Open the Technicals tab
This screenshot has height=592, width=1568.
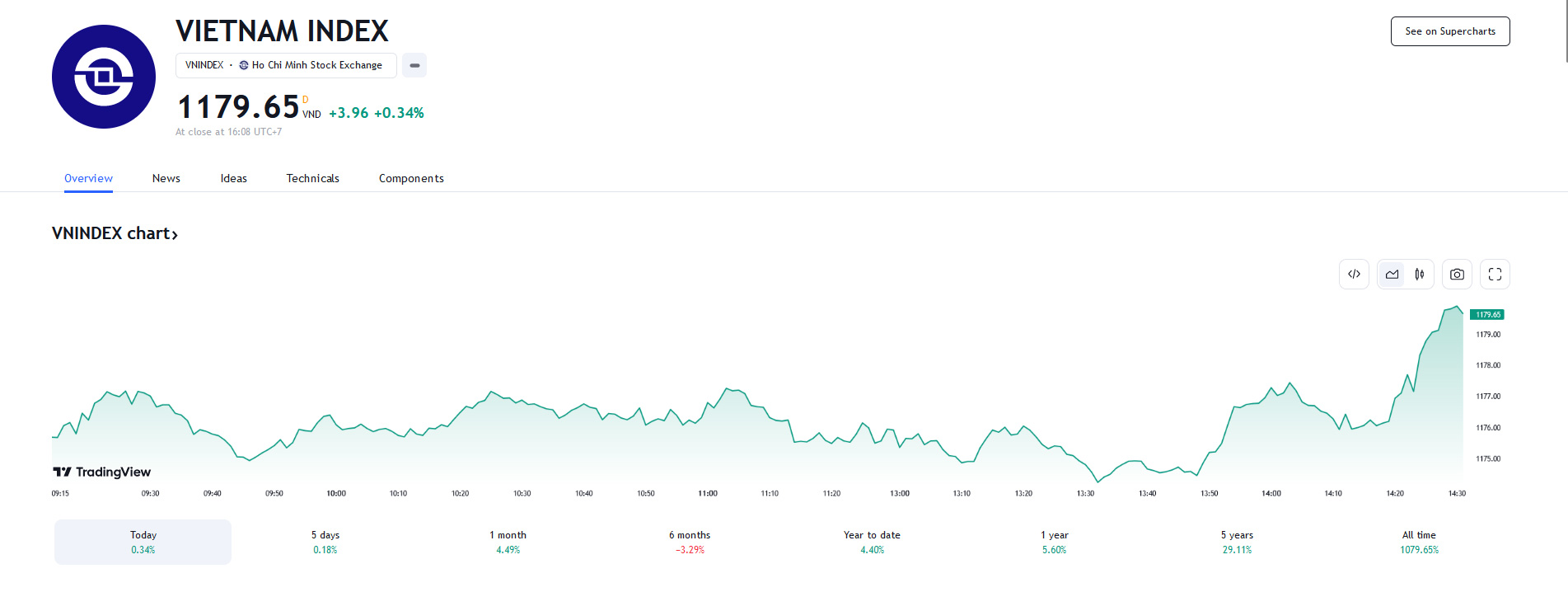point(312,178)
